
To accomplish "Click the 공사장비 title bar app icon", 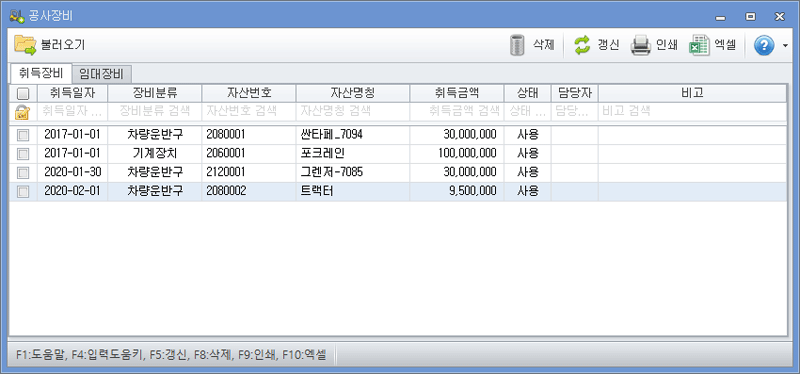I will pyautogui.click(x=16, y=15).
